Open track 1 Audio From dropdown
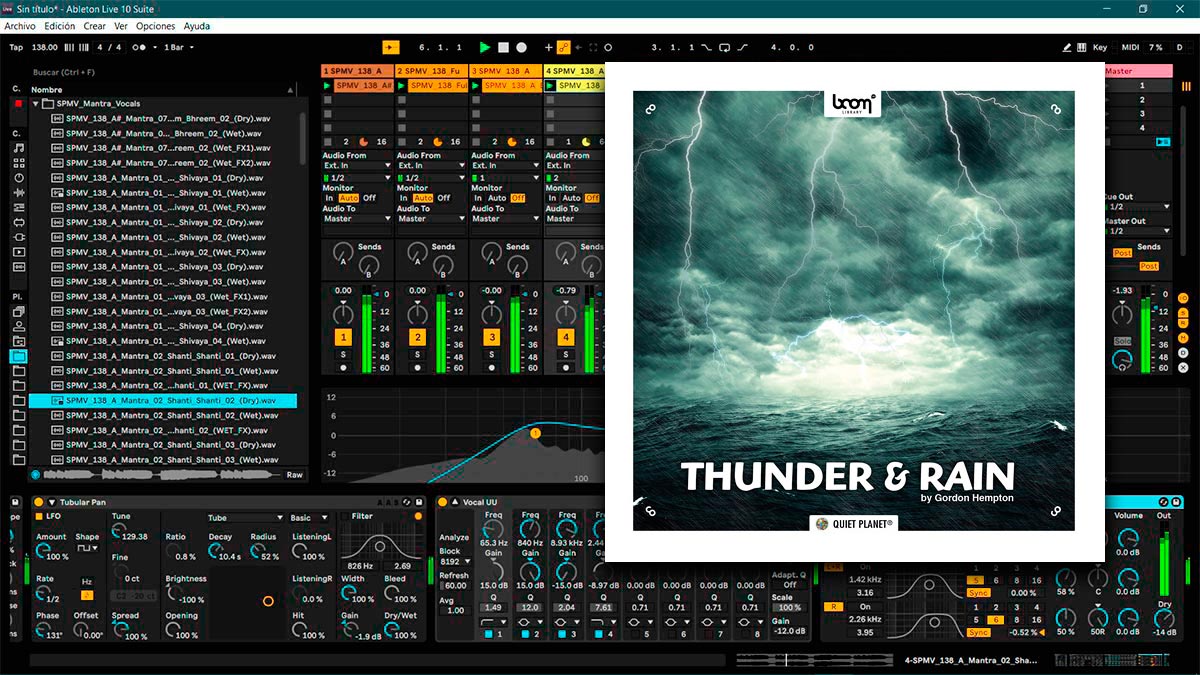Viewport: 1200px width, 675px height. [x=357, y=166]
